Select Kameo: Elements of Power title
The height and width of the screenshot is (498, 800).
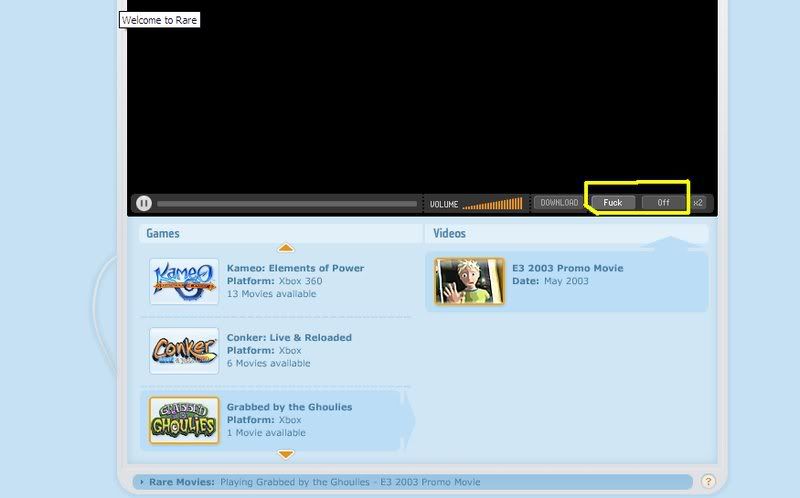click(295, 268)
